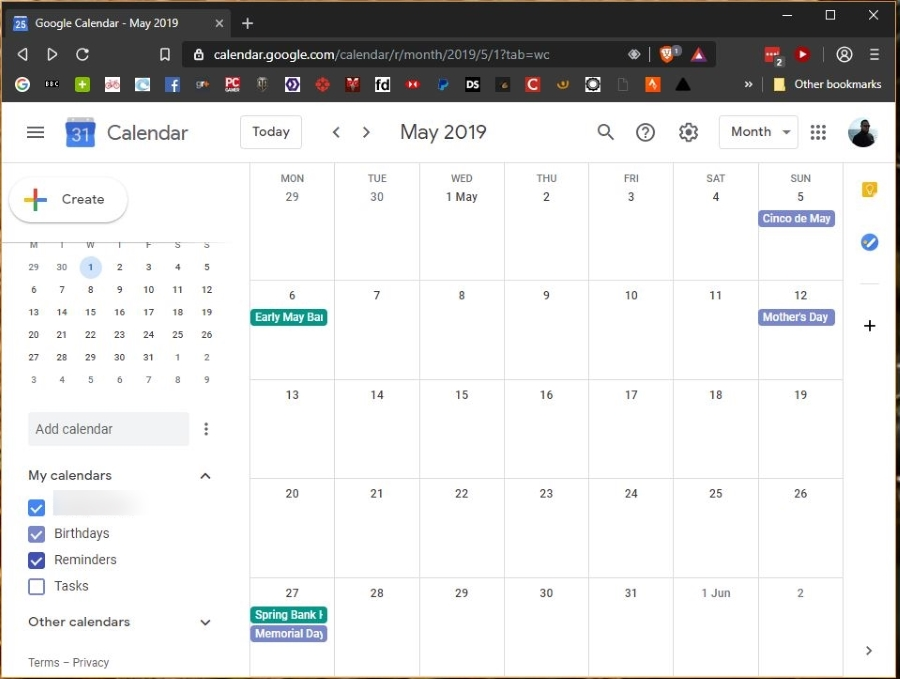Screen dimensions: 900x679
Task: Open Other bookmarks folder
Action: (x=827, y=84)
